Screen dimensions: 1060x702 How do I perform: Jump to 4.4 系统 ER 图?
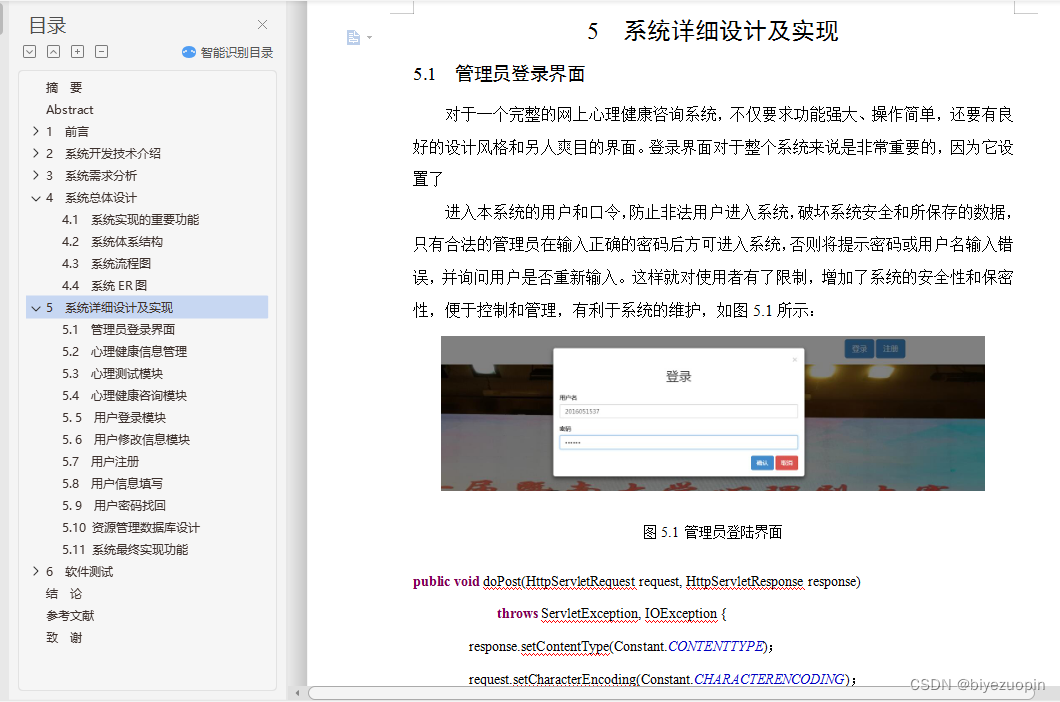click(x=104, y=285)
